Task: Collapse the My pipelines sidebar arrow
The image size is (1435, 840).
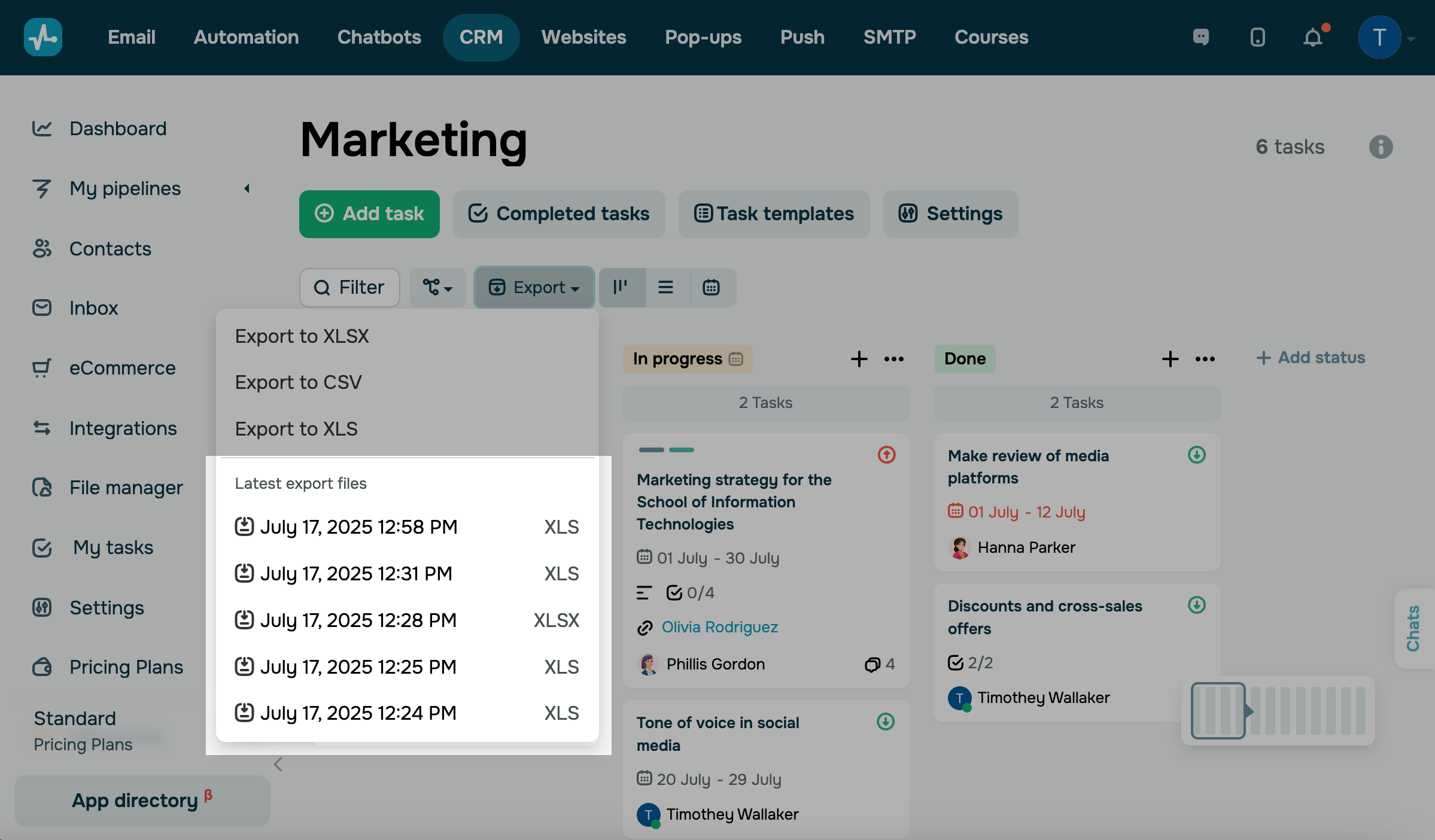Action: pyautogui.click(x=247, y=188)
